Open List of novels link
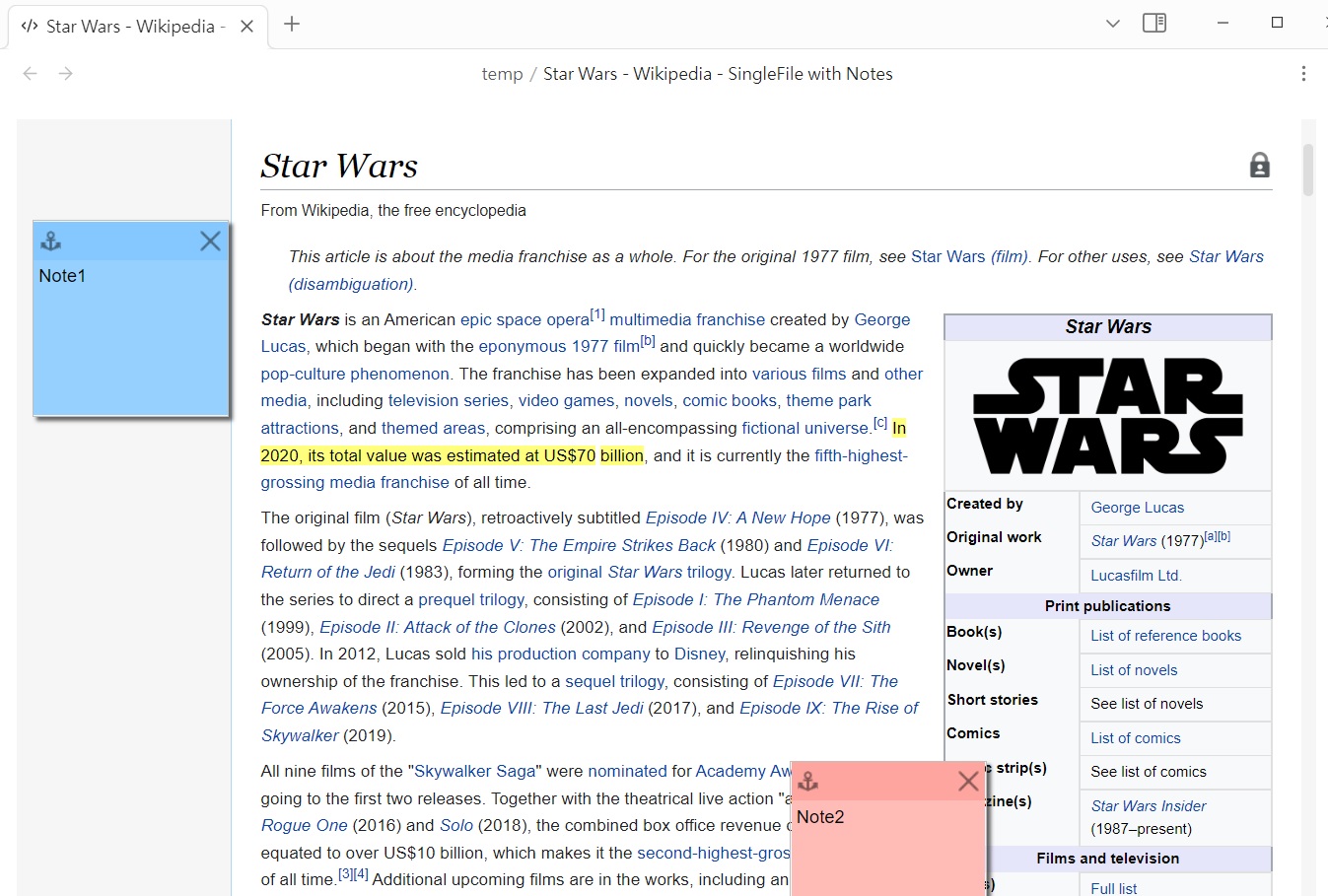The image size is (1328, 896). click(1134, 670)
